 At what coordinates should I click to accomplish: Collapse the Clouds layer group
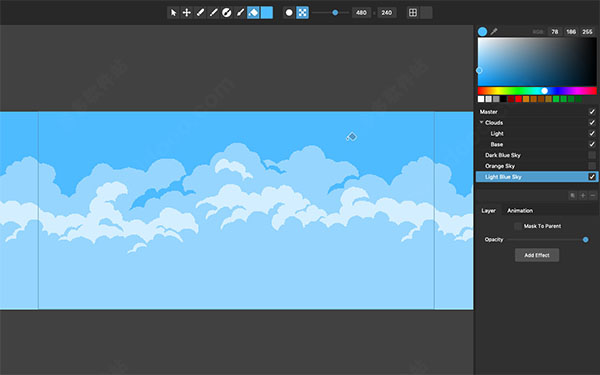(481, 122)
